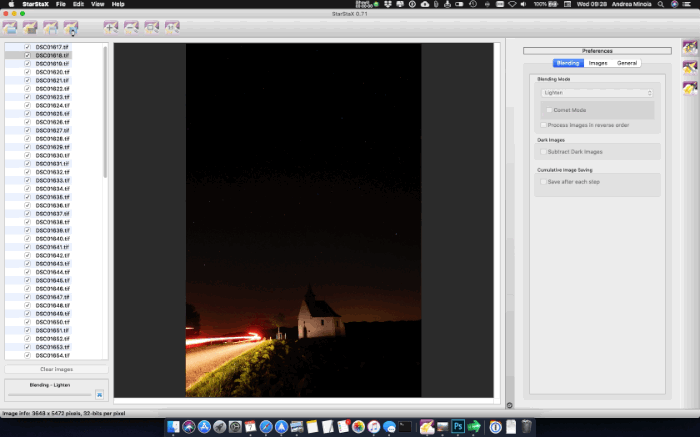Click the Preferences panel header
700x437 pixels.
click(x=597, y=51)
